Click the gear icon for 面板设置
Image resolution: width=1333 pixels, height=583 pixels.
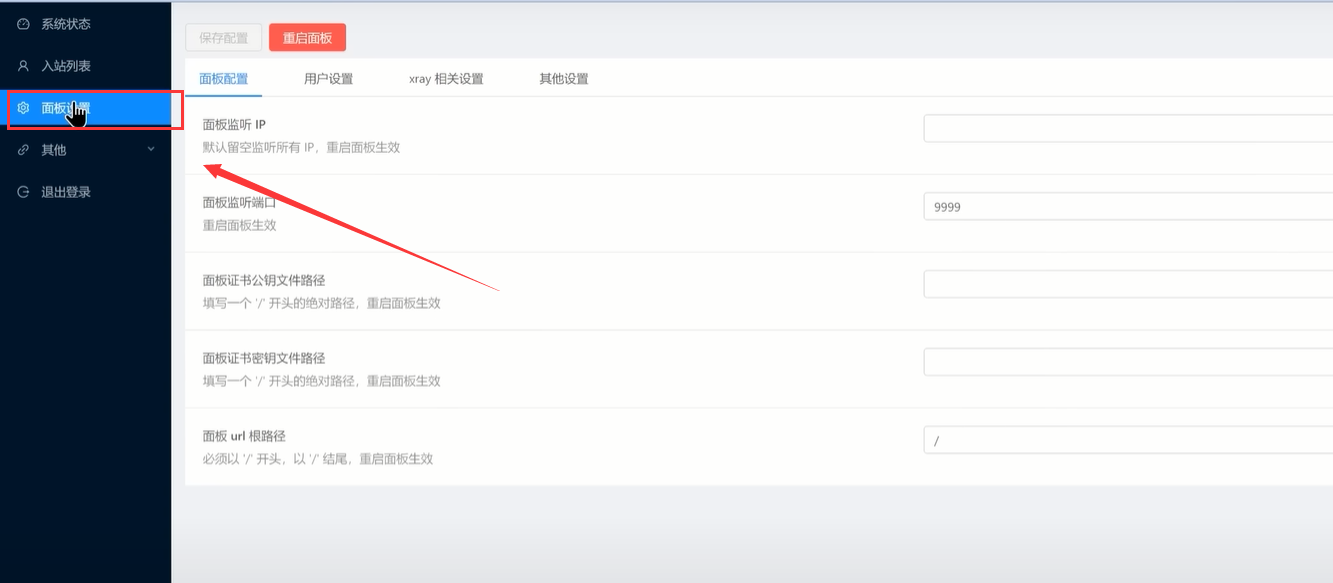[24, 108]
